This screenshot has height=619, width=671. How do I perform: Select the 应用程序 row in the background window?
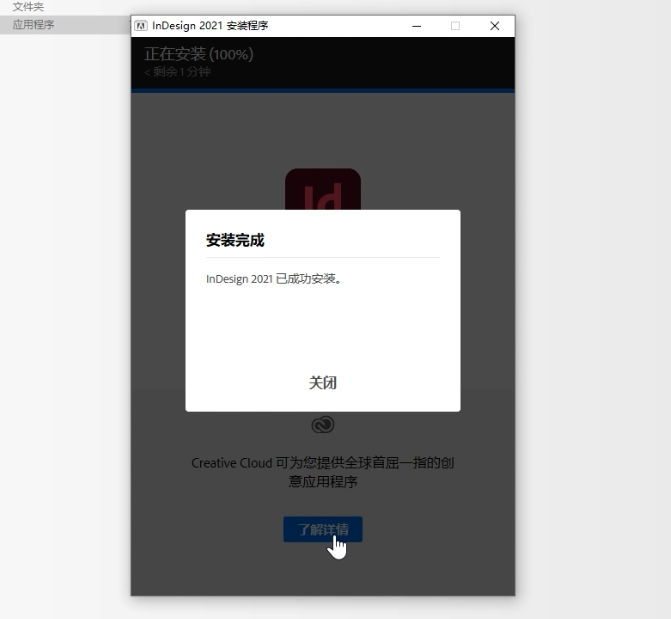[x=65, y=25]
